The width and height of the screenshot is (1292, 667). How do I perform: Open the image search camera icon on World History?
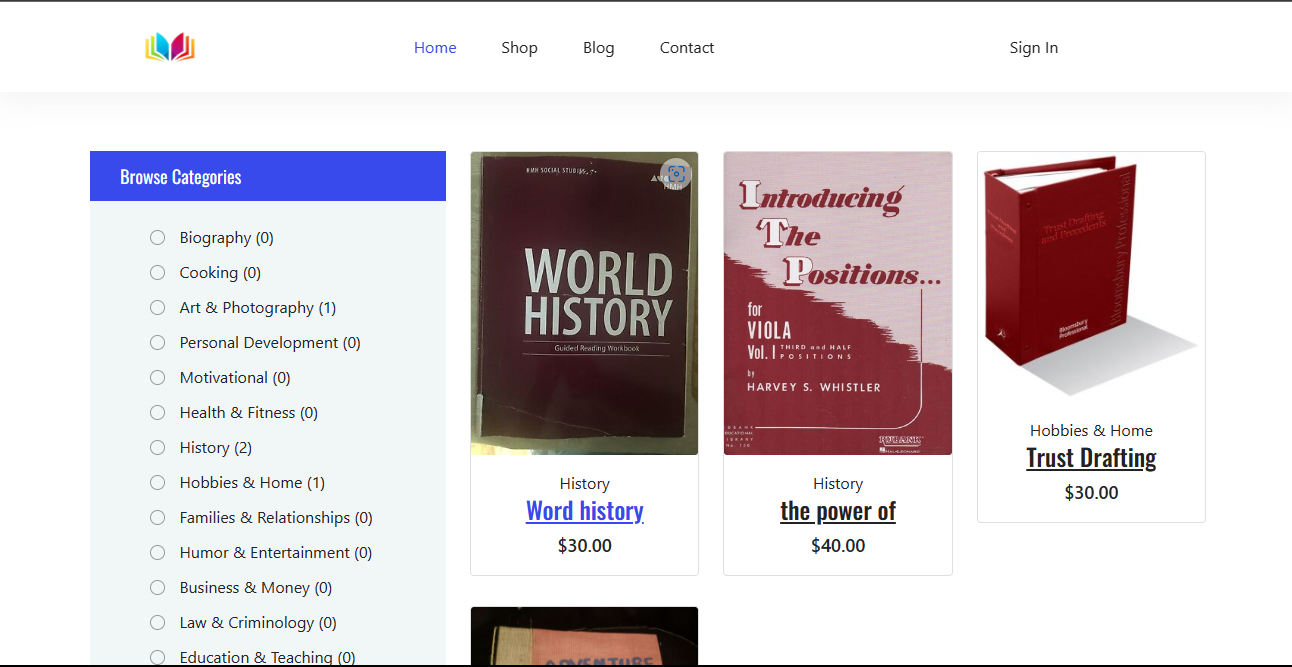(x=675, y=174)
